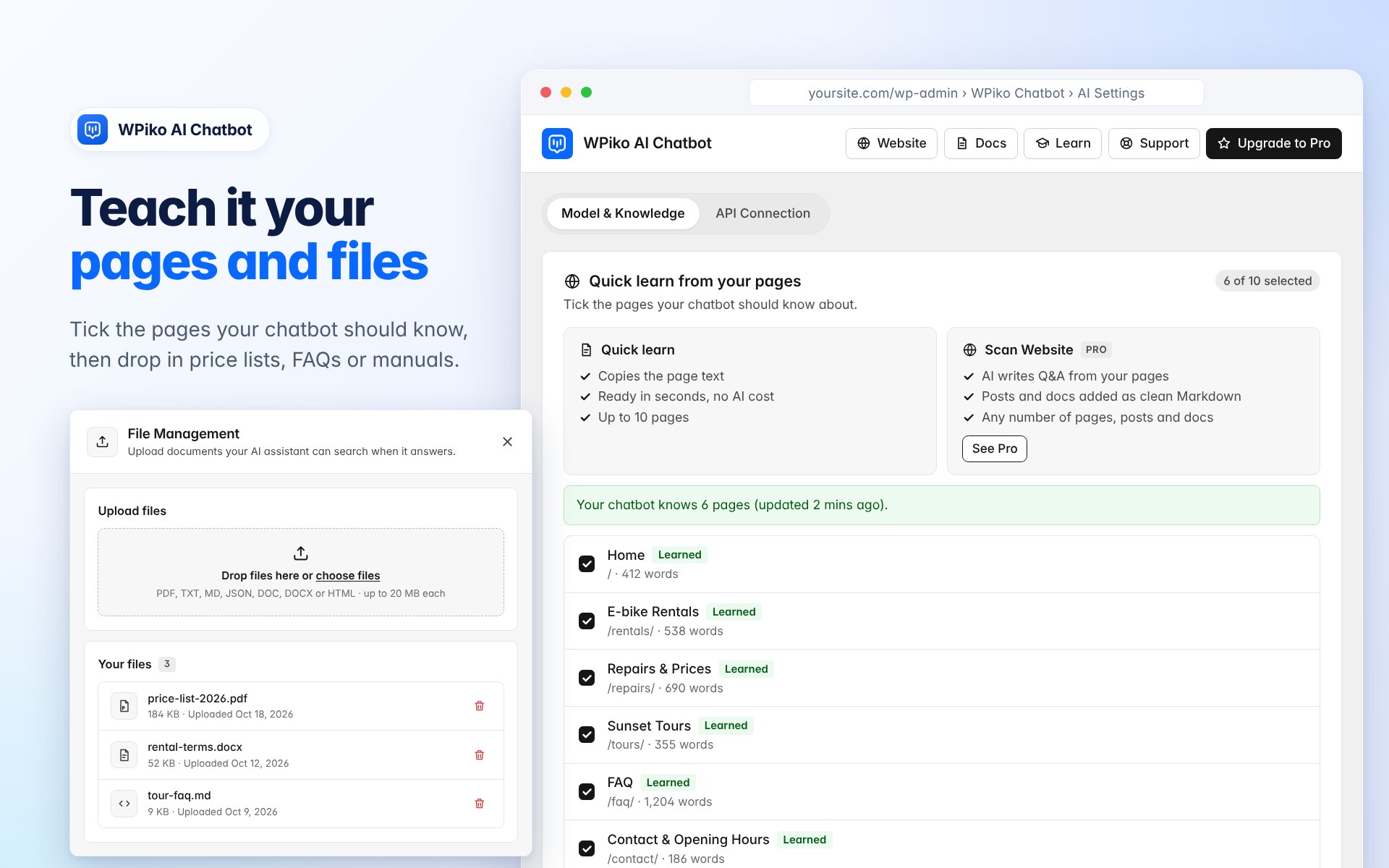Screen dimensions: 1389x868
Task: Click the See Pro button
Action: [x=995, y=448]
